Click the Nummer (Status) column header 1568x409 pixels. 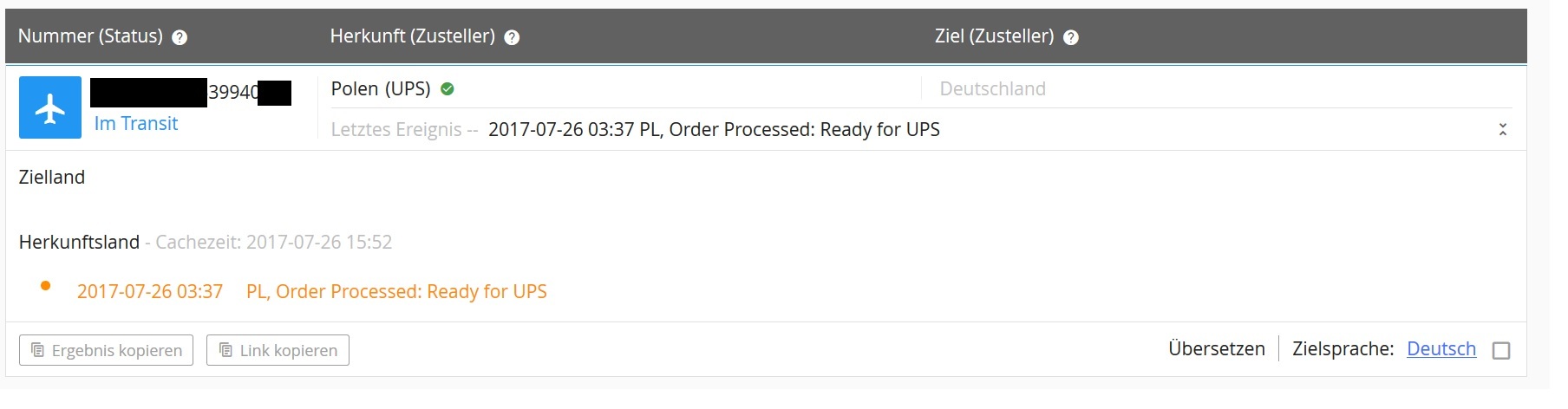click(x=90, y=36)
